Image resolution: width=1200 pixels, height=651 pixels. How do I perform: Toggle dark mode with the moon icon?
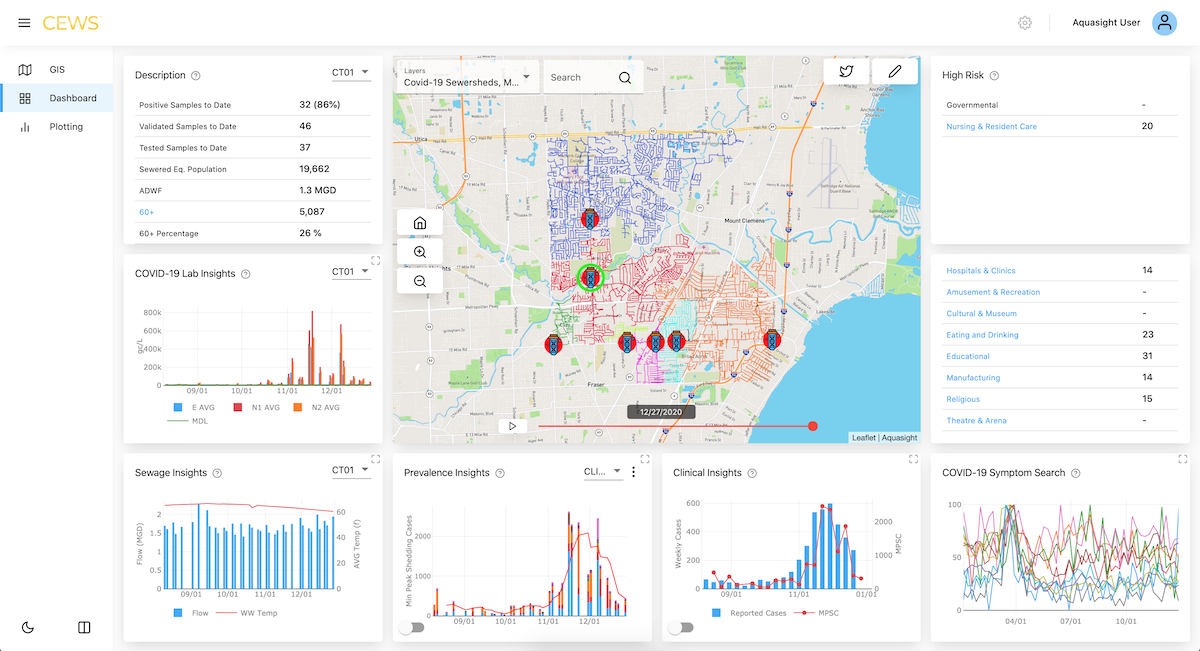pos(27,627)
